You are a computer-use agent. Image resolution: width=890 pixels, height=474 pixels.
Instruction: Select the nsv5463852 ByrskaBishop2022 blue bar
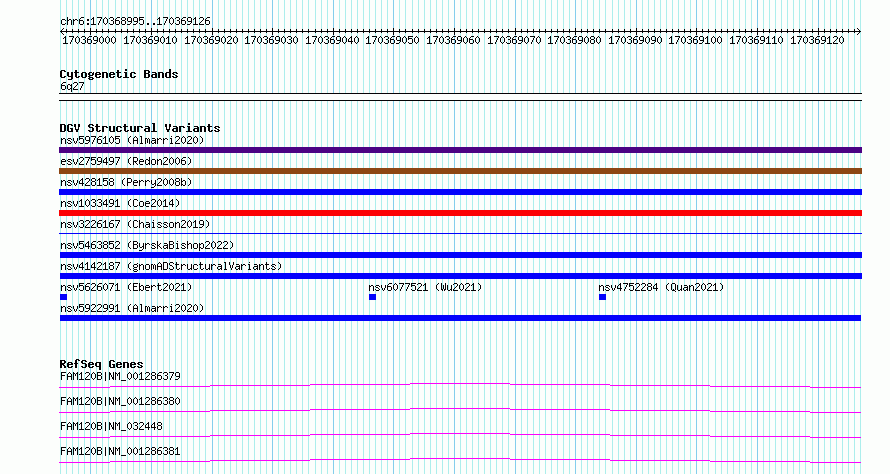(x=460, y=255)
